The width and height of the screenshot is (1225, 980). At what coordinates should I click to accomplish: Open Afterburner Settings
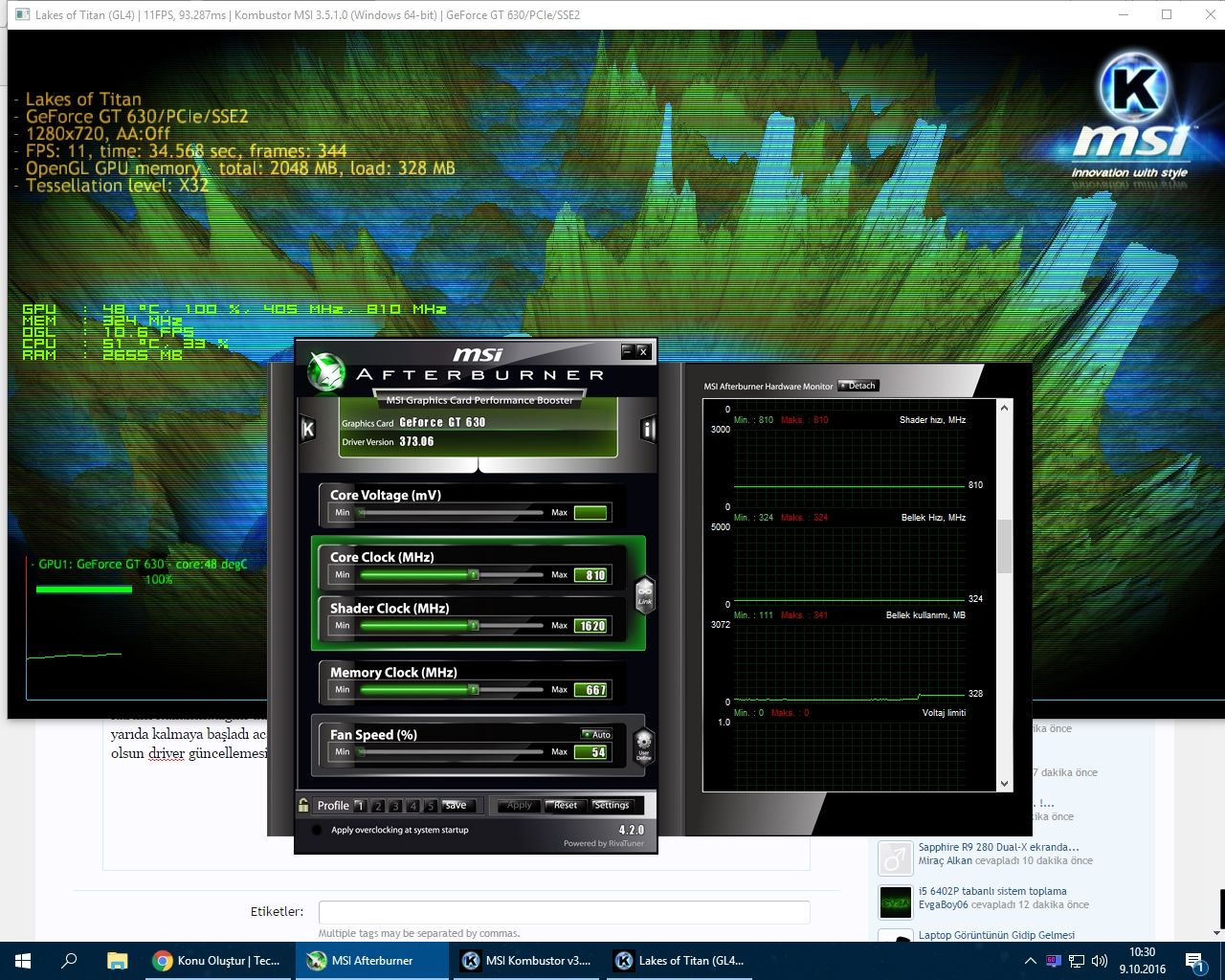612,806
